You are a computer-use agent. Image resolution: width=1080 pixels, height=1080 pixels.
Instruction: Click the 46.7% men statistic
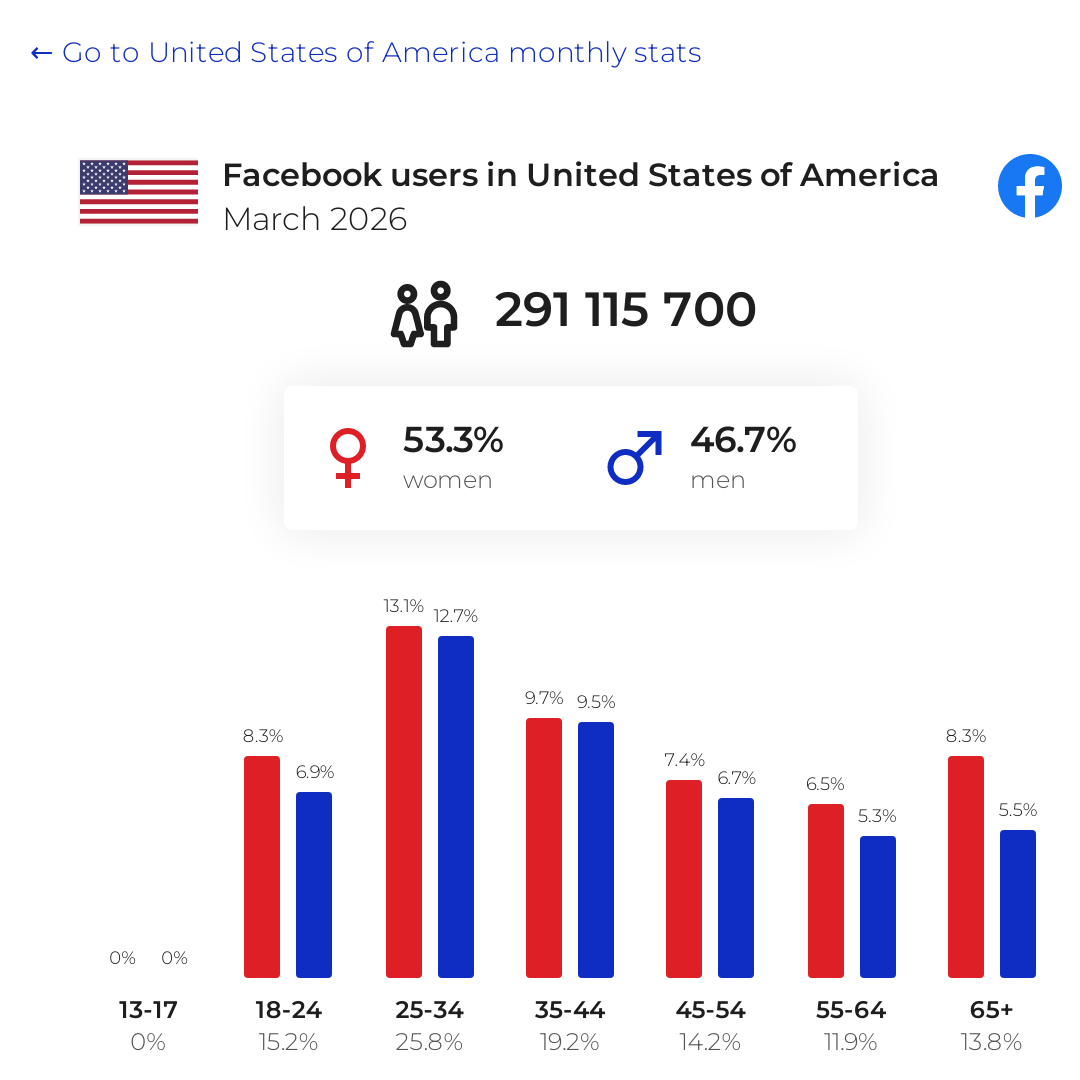[743, 439]
